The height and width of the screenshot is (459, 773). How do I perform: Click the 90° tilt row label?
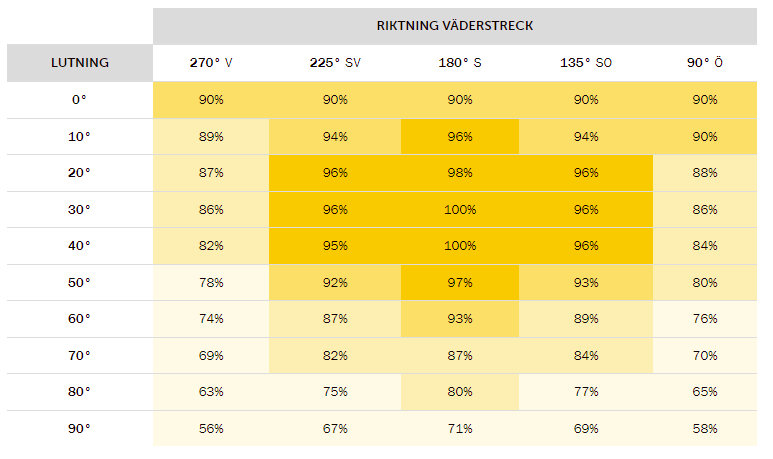pyautogui.click(x=80, y=428)
